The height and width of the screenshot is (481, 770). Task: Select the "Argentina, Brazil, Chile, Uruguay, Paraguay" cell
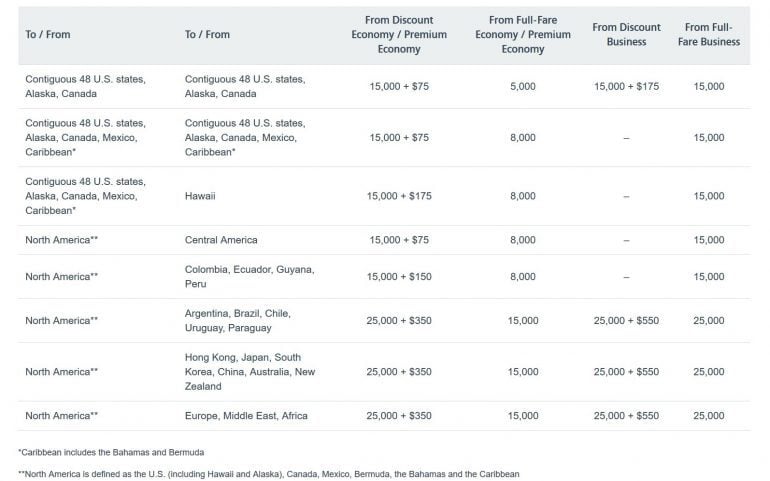(x=242, y=320)
